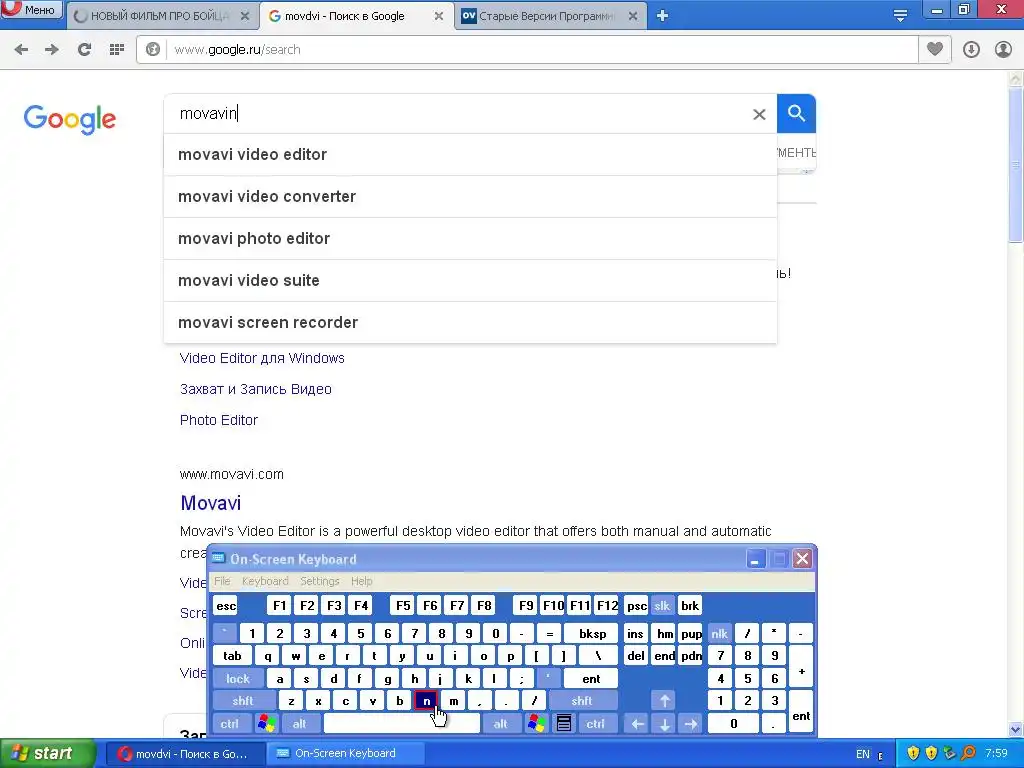Click the address bar URL field
This screenshot has height=768, width=1024.
pos(542,50)
